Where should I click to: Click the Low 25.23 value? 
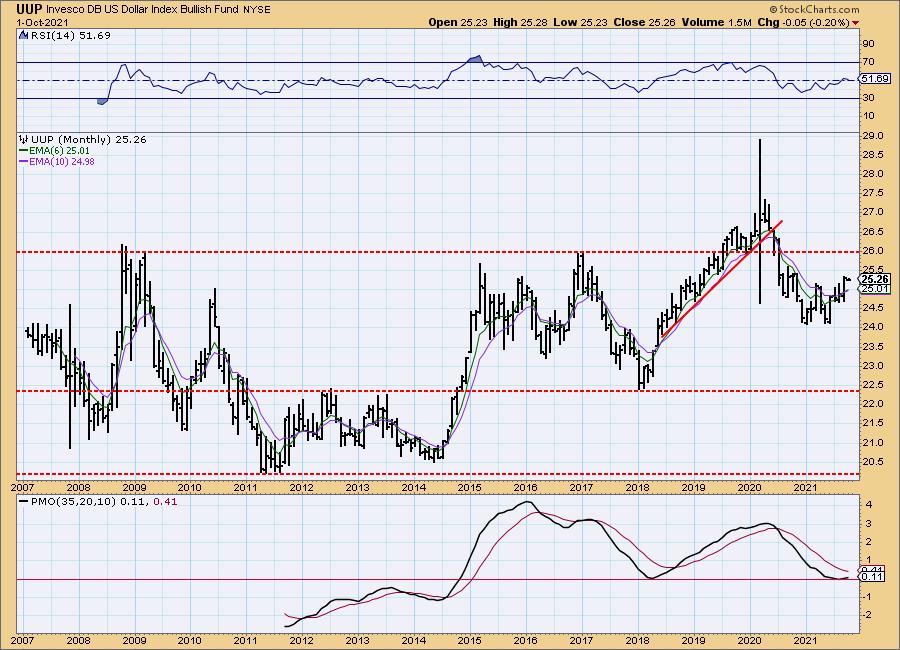coord(580,22)
